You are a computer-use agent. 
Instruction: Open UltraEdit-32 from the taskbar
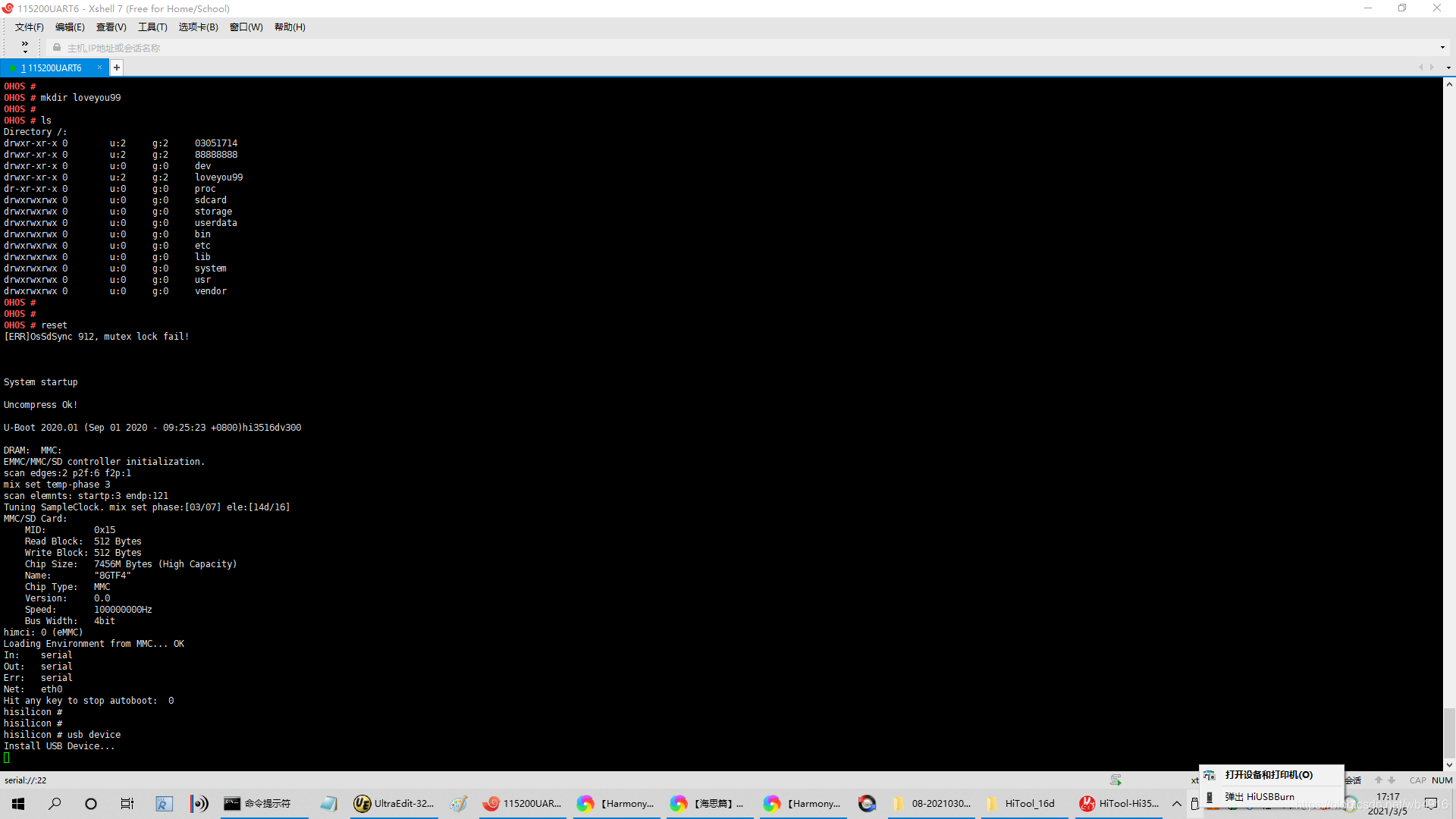(394, 804)
